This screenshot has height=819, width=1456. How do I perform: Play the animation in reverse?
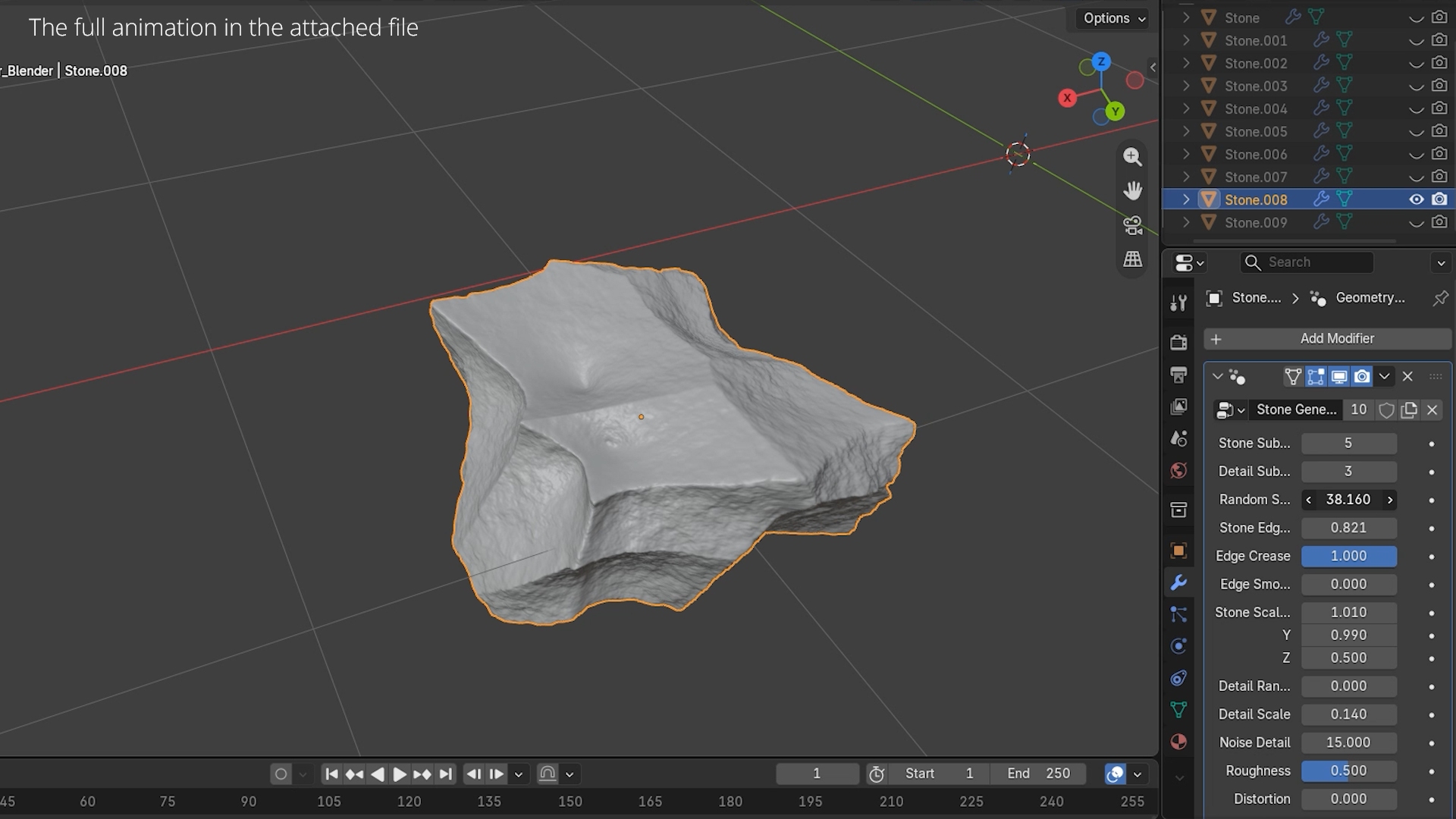(377, 774)
